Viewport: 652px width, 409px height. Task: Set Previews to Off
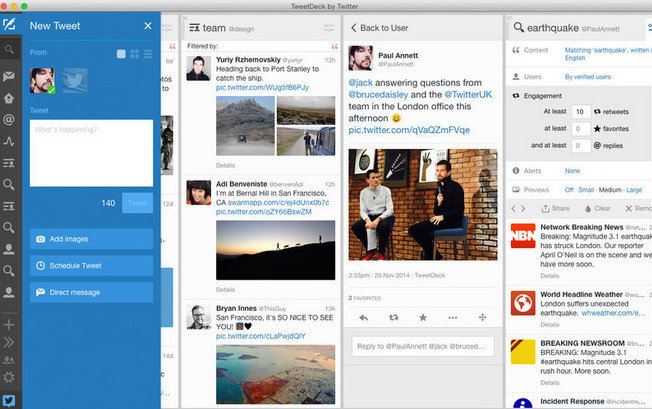(569, 190)
